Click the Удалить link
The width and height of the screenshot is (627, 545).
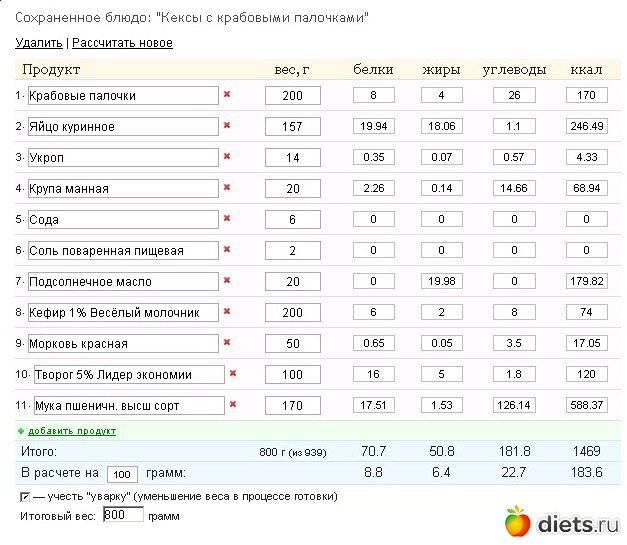click(x=39, y=43)
